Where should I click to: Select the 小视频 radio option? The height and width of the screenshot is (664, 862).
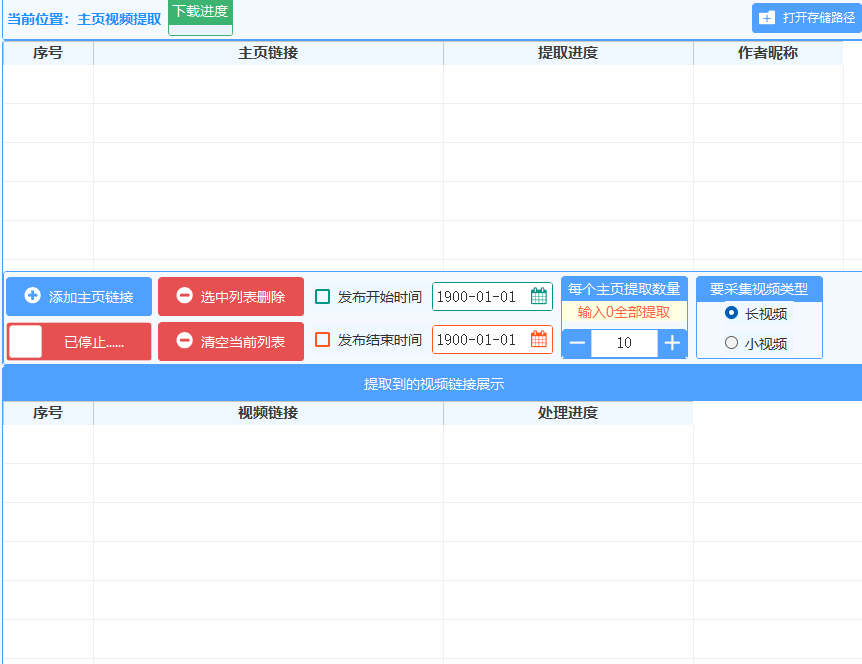[x=731, y=343]
